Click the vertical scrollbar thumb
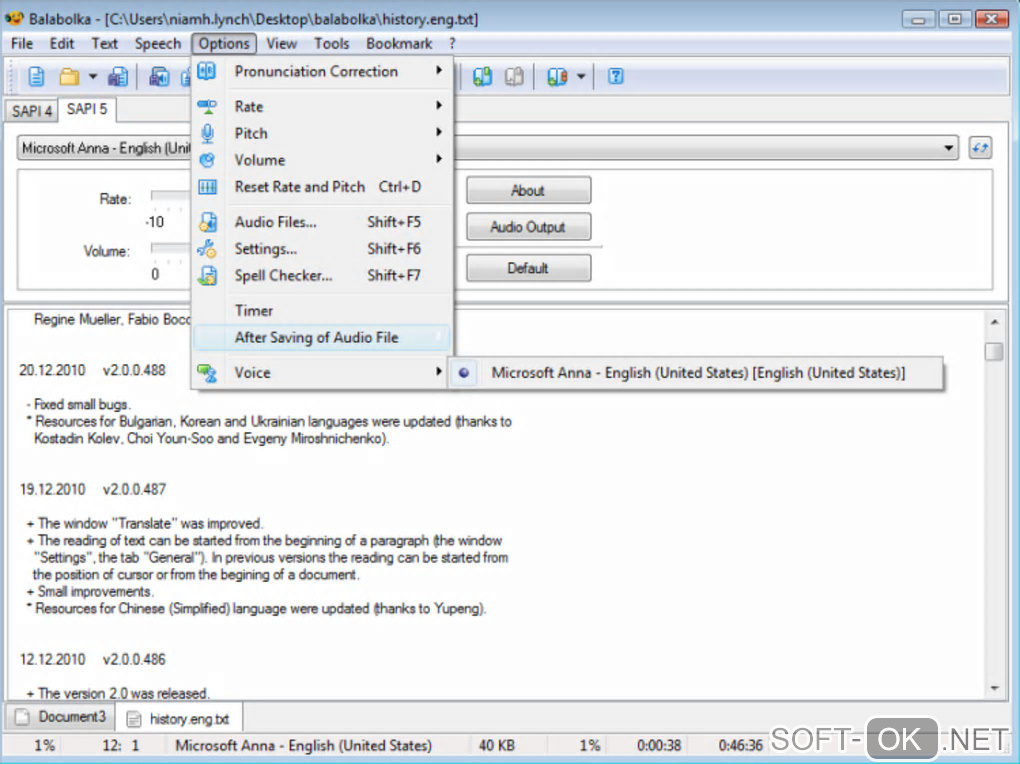 pos(994,351)
